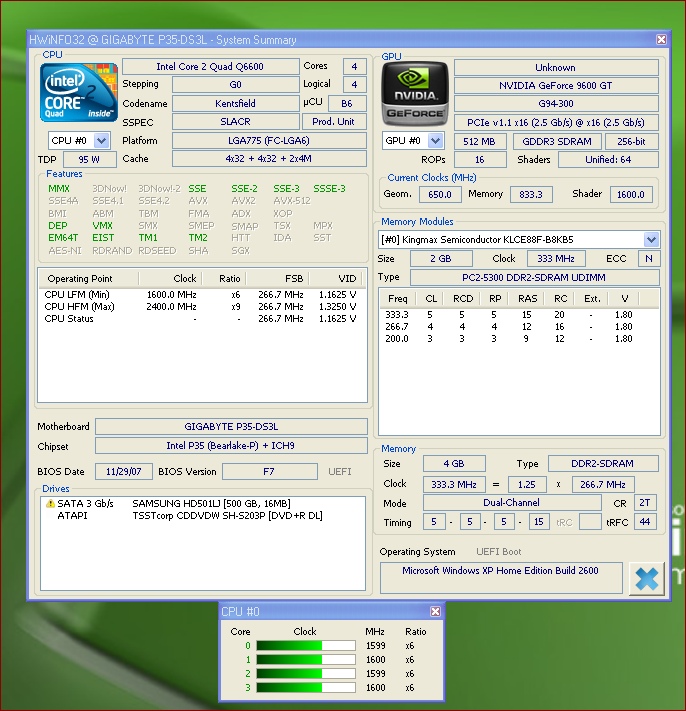This screenshot has width=686, height=711.
Task: Select the SAMSUNG HD501LJ drive entry
Action: click(x=203, y=503)
